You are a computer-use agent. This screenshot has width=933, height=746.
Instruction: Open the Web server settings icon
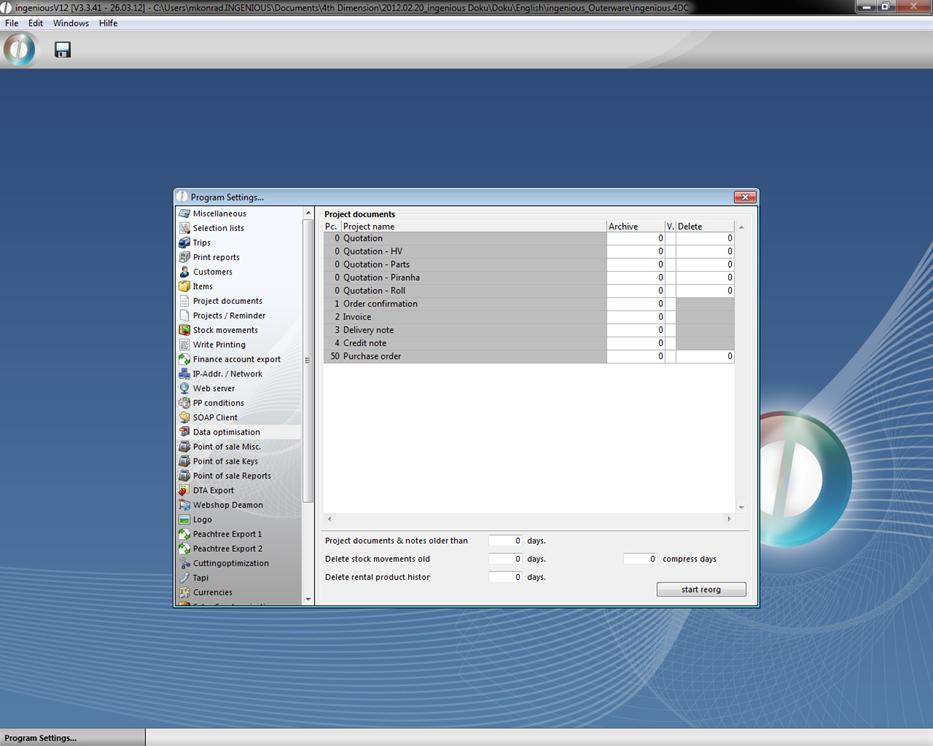pyautogui.click(x=184, y=388)
